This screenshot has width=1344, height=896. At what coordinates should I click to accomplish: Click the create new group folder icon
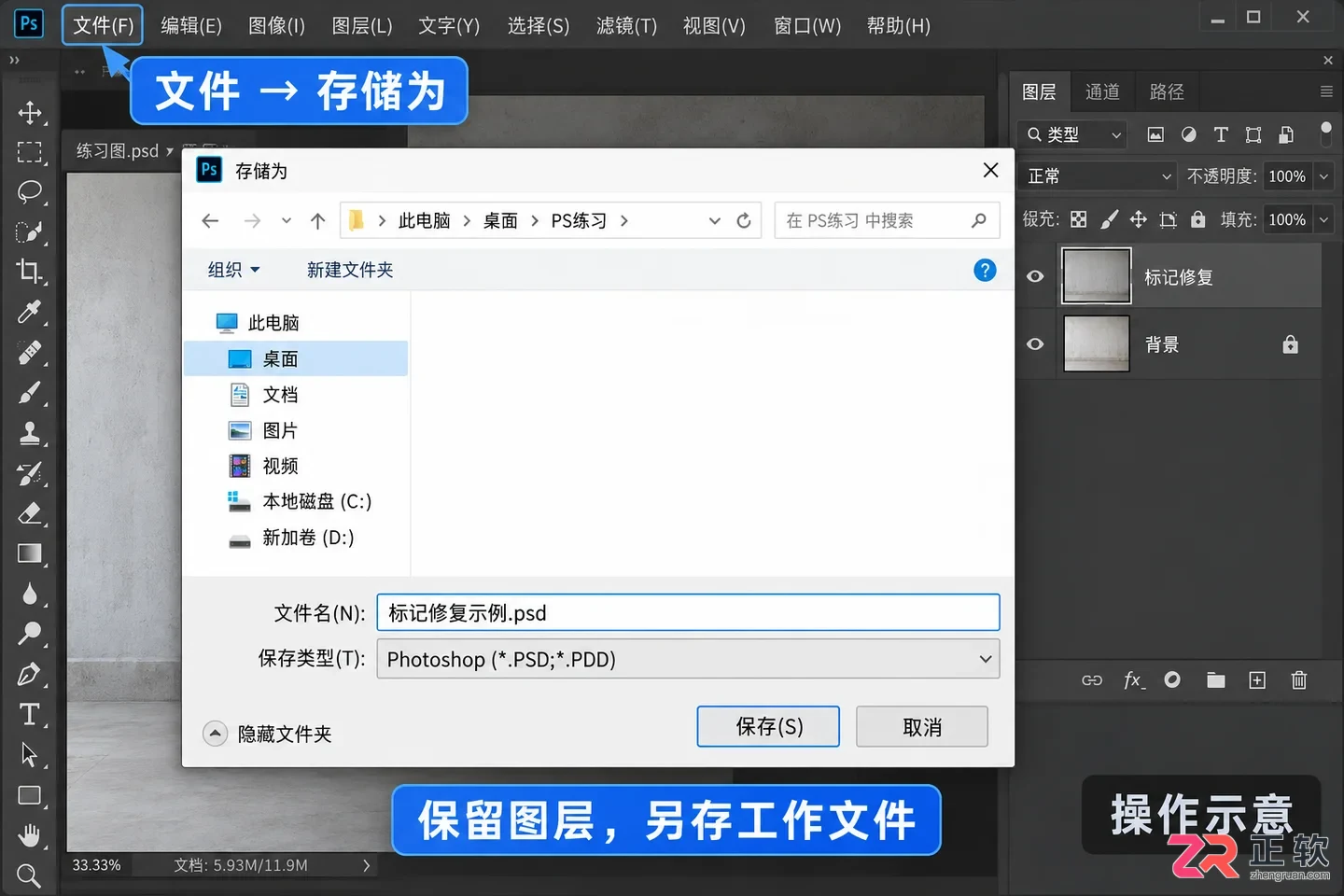coord(1215,680)
